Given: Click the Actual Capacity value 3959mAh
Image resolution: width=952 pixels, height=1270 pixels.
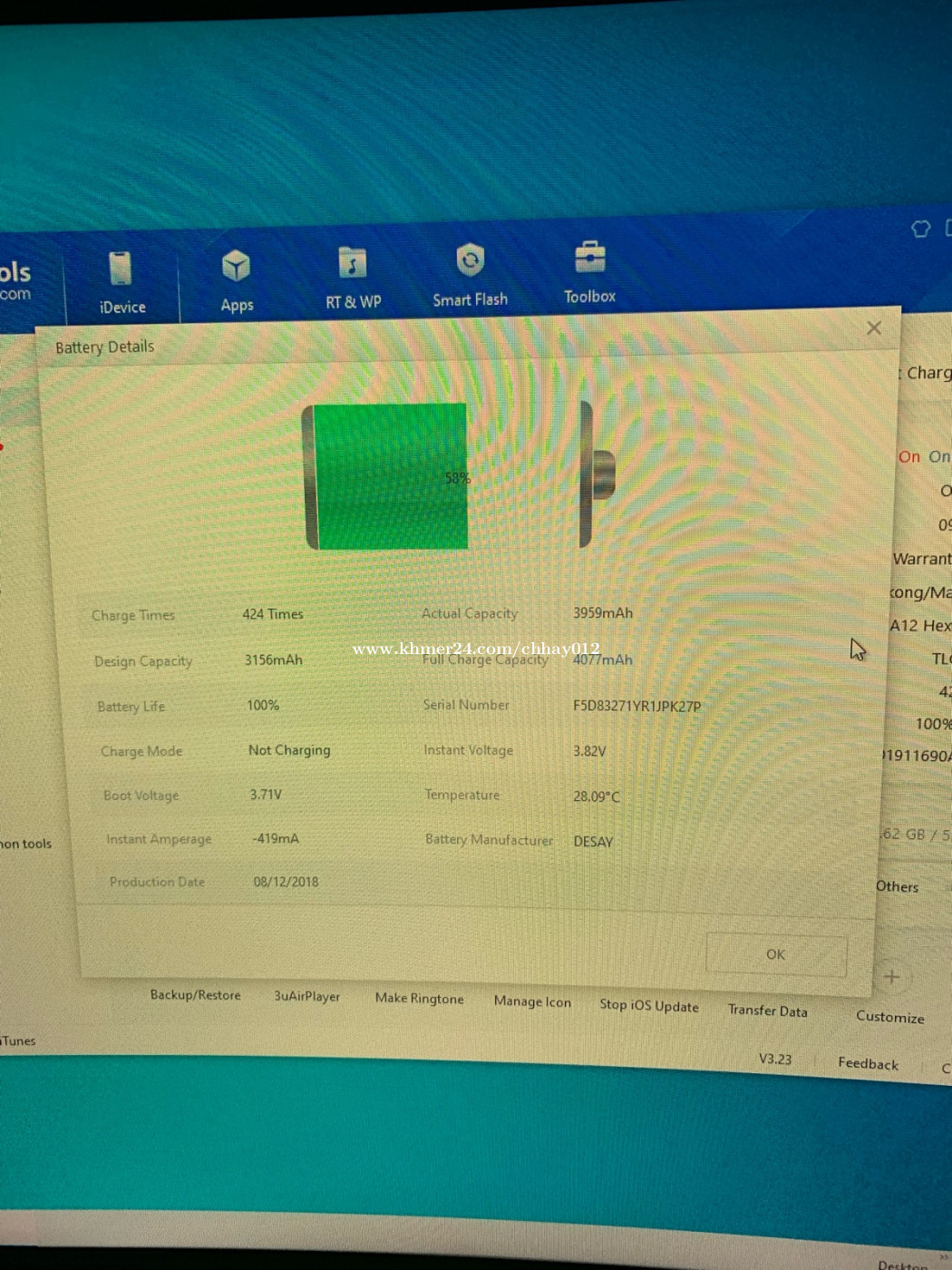Looking at the screenshot, I should click(x=603, y=613).
